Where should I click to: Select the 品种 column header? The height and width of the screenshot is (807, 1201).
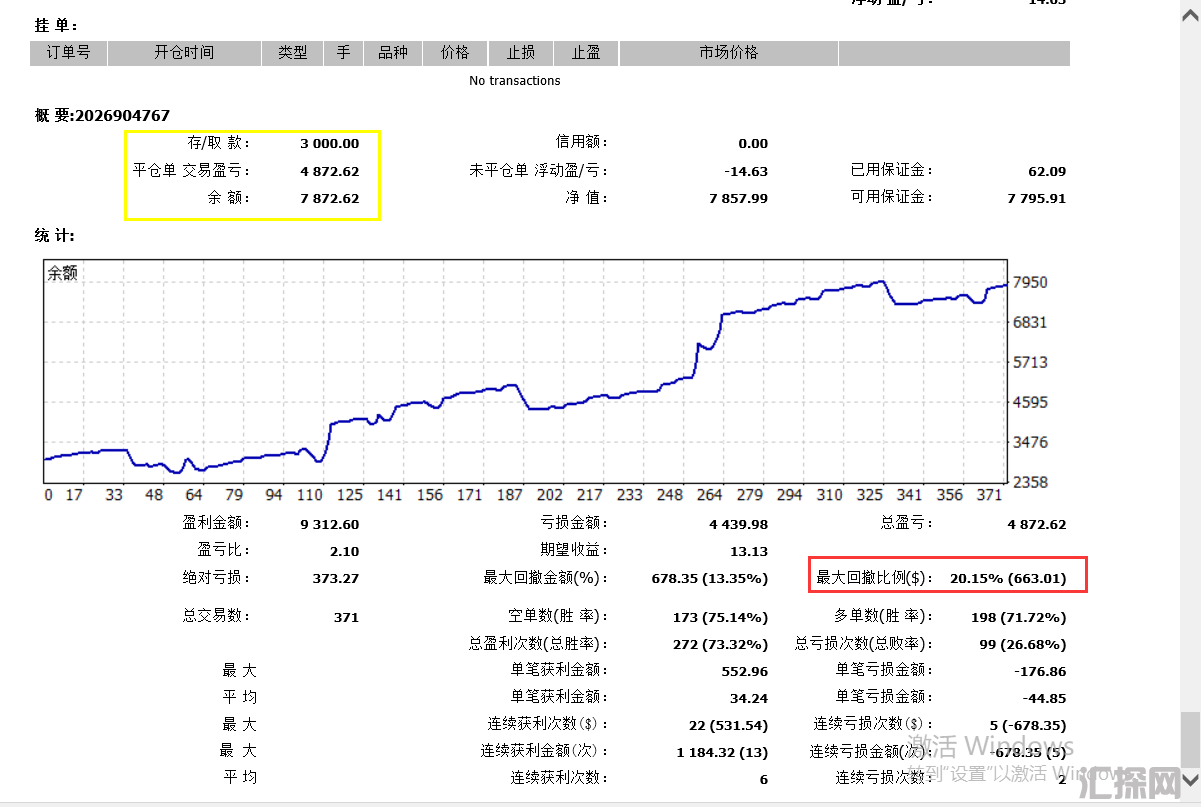coord(392,53)
